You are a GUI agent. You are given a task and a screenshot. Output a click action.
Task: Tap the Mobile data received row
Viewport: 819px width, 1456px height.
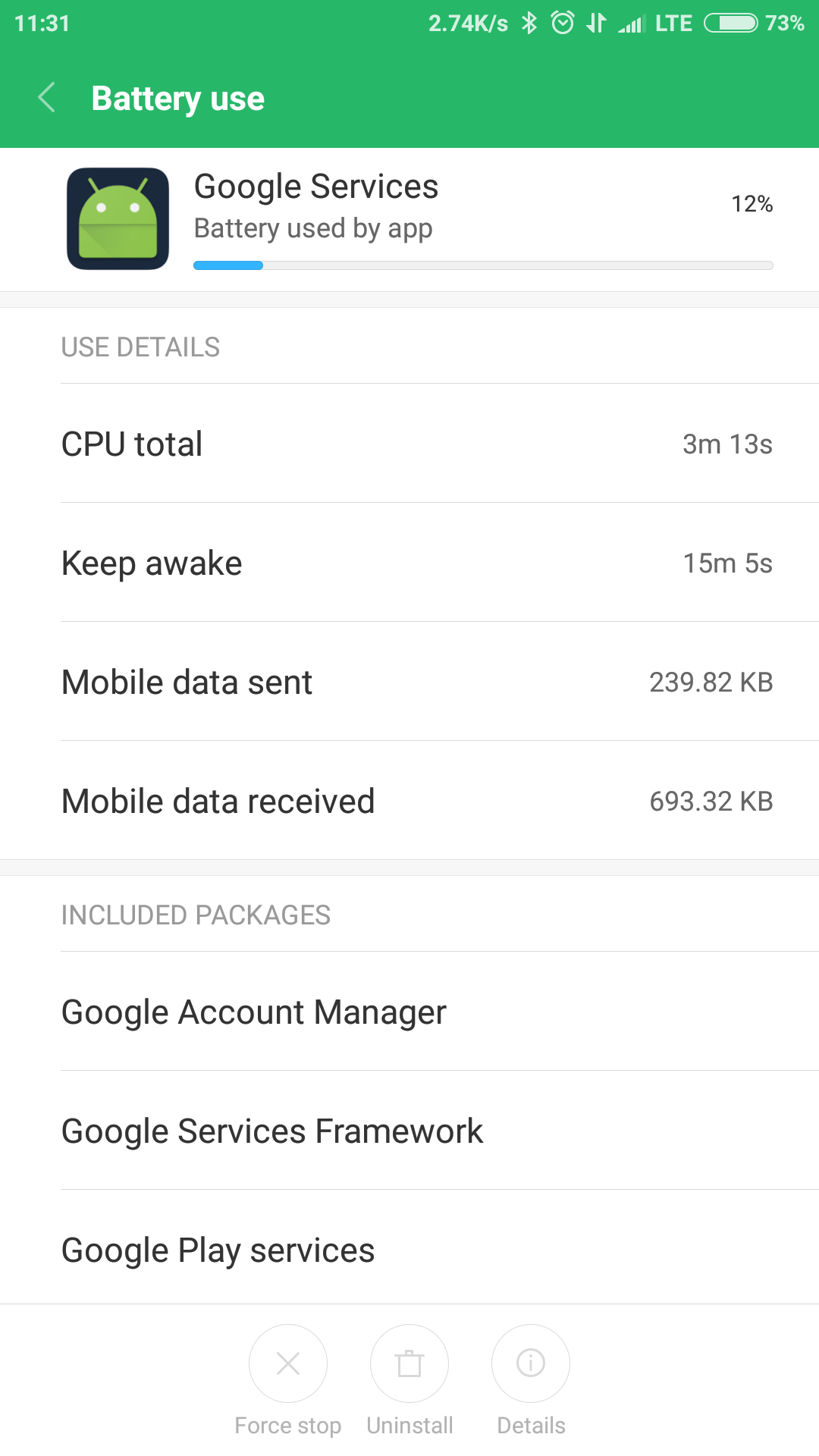pyautogui.click(x=417, y=801)
